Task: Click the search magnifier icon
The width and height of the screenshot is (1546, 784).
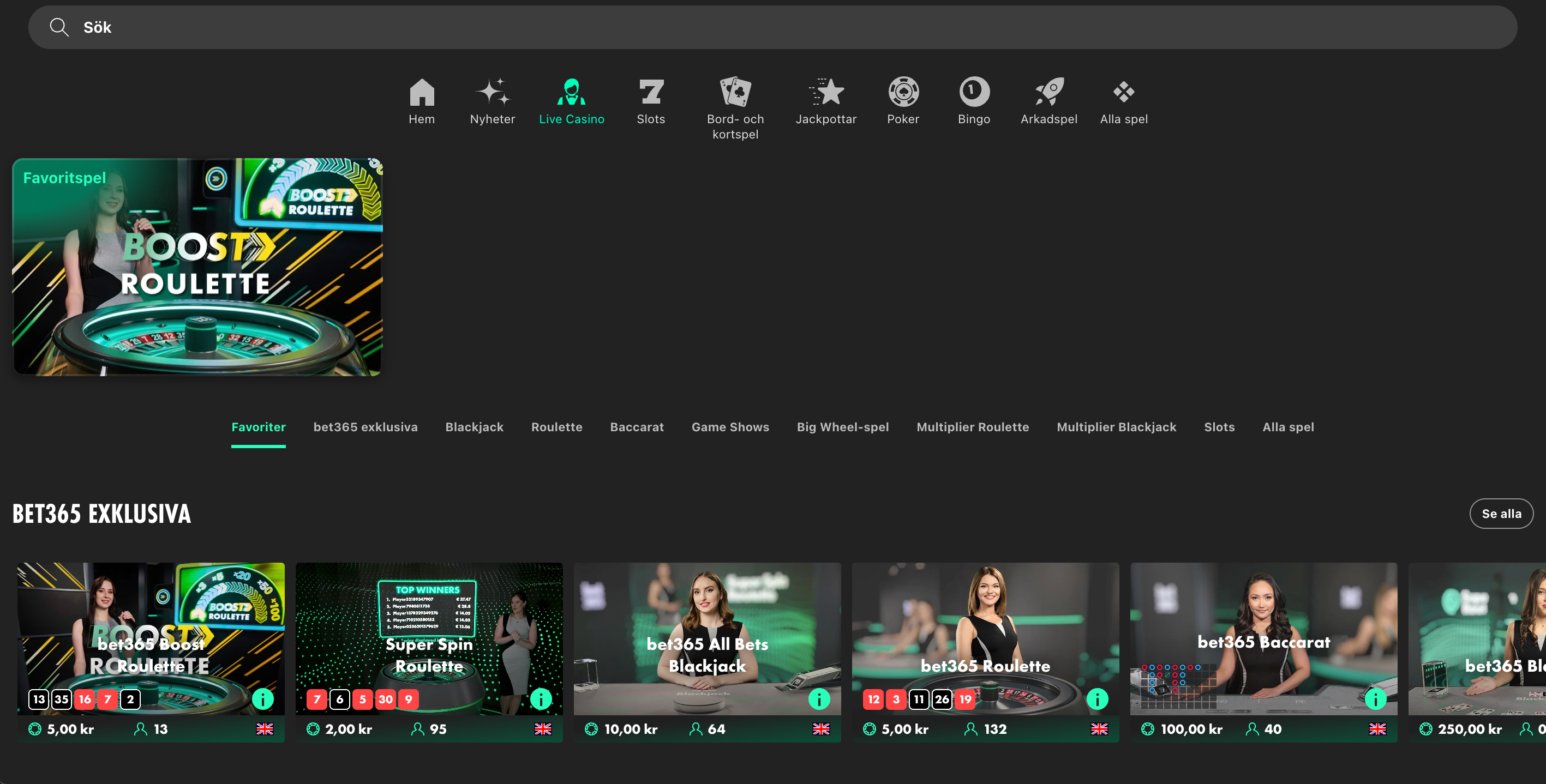Action: (59, 27)
